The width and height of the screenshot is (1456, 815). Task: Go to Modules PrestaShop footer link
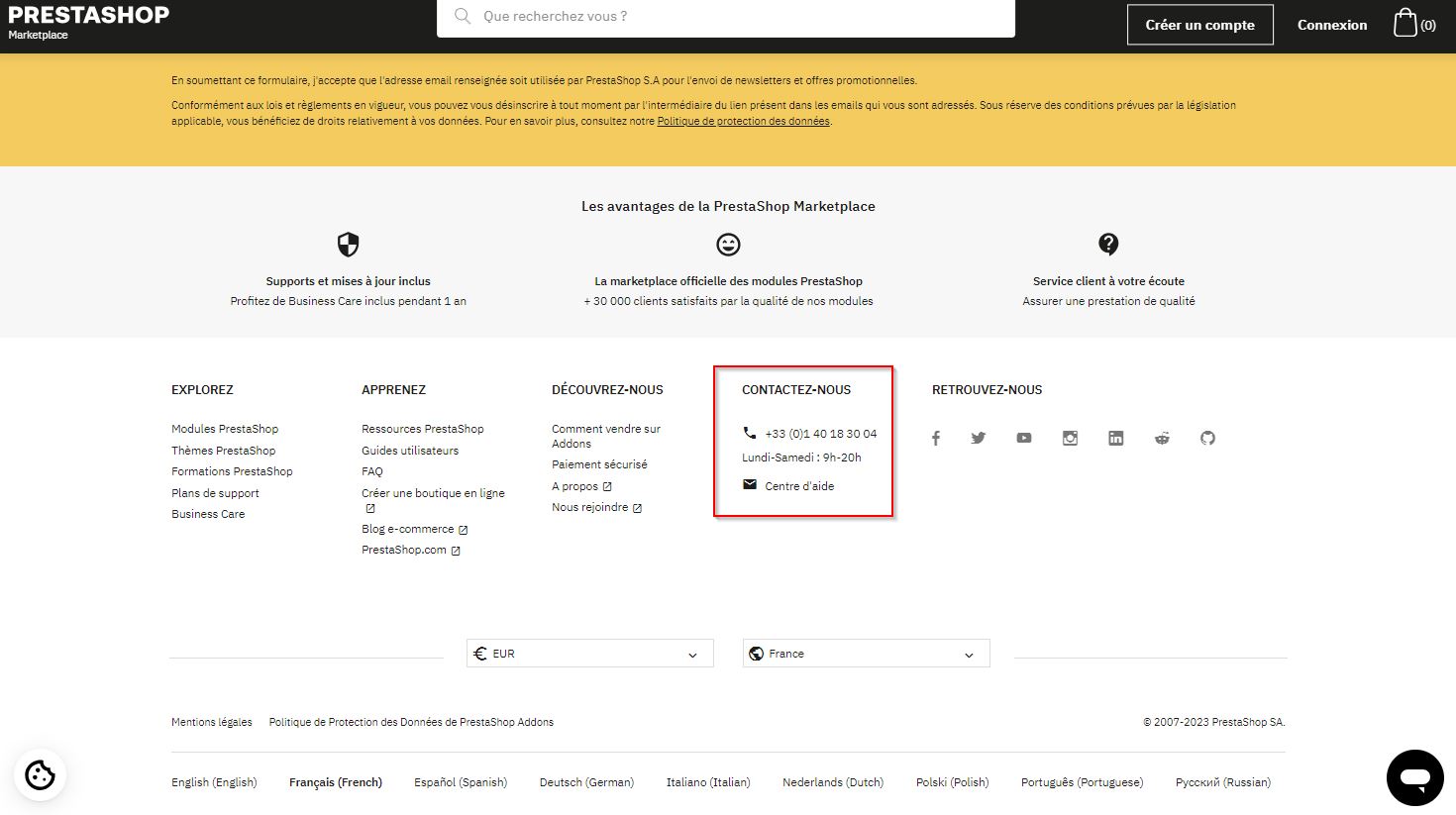225,429
